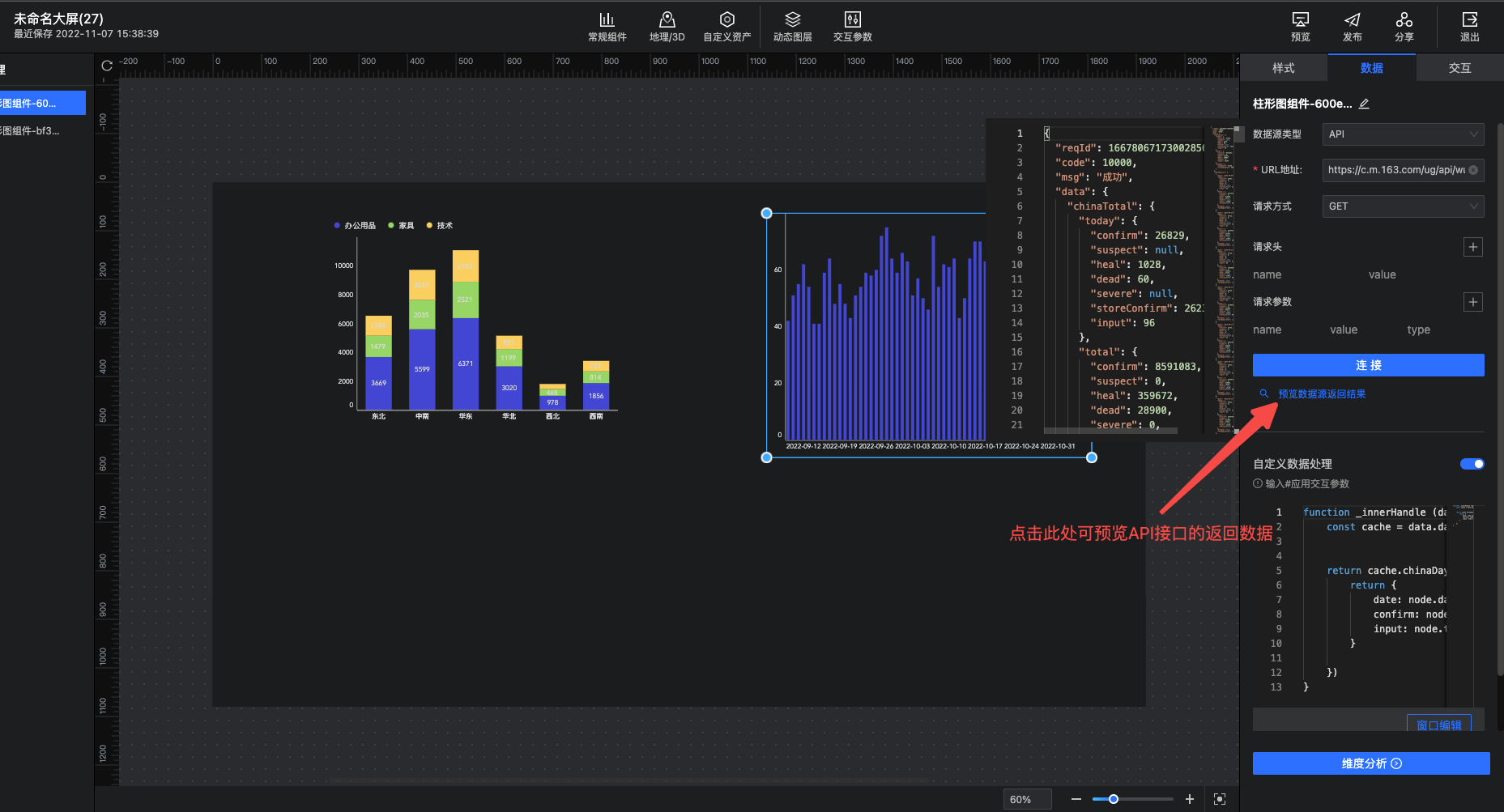Click the 连接 connect button
The width and height of the screenshot is (1504, 812).
point(1368,365)
